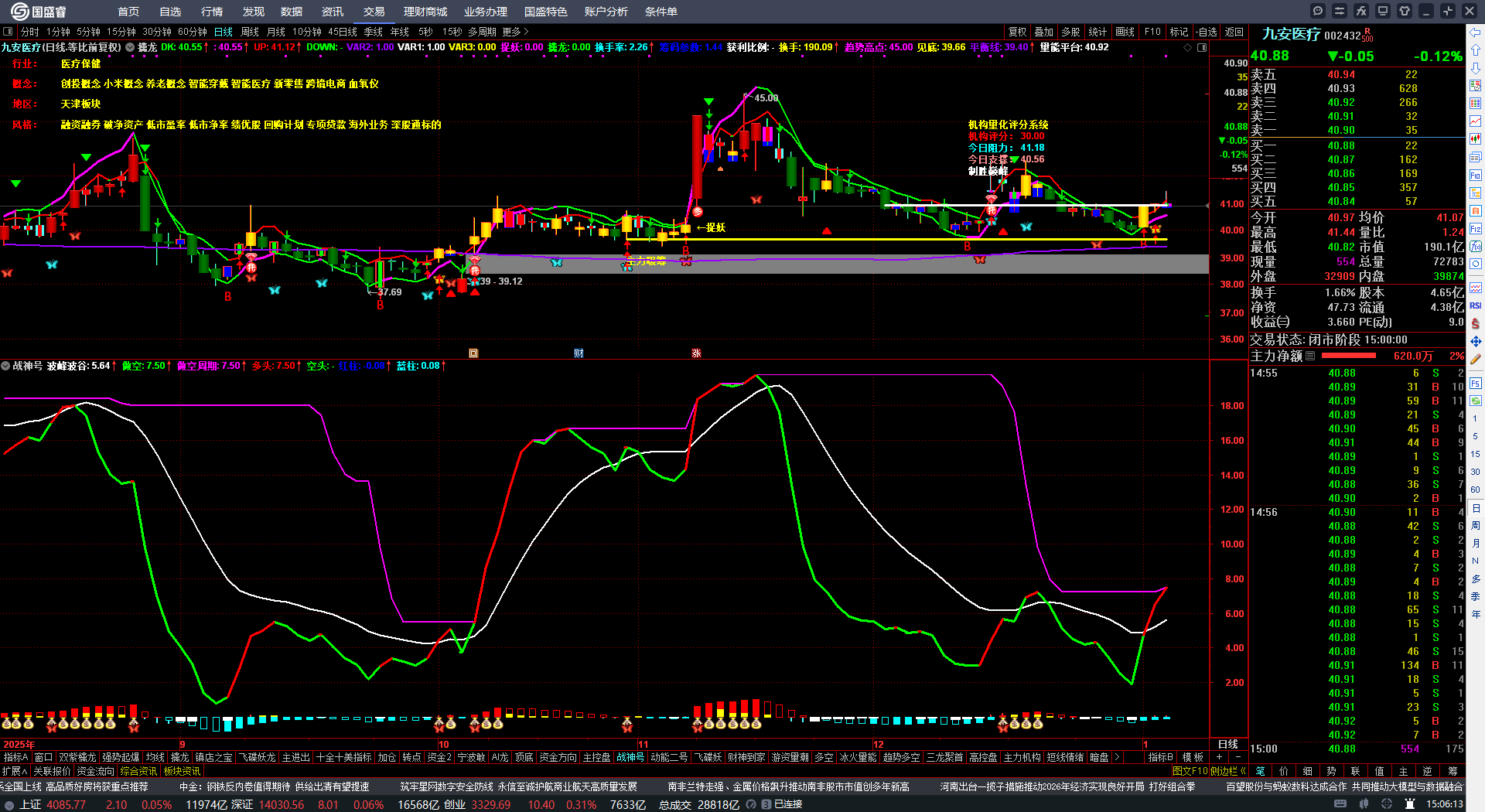The image size is (1485, 812).
Task: Click the 自选 add-to-watchlist button
Action: tap(1206, 32)
